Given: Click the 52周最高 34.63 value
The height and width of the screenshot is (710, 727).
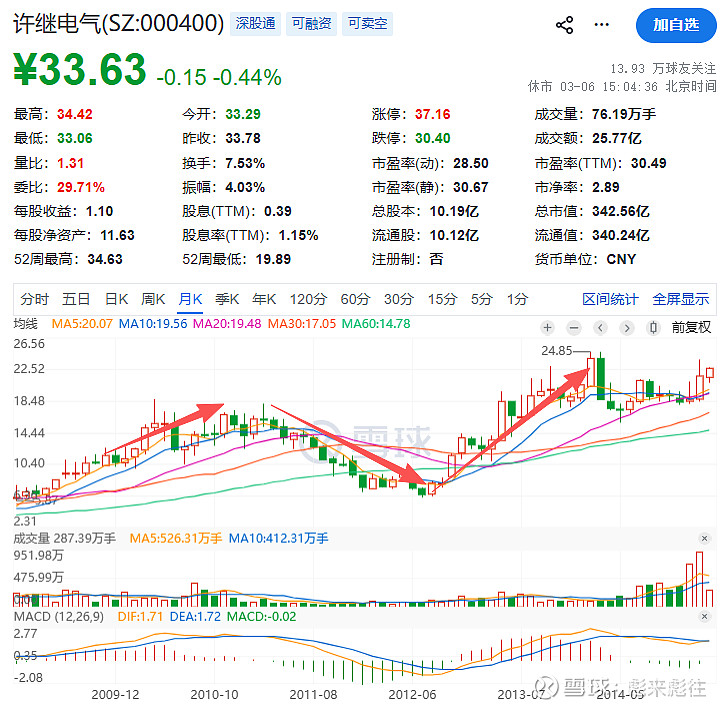Looking at the screenshot, I should coord(105,259).
